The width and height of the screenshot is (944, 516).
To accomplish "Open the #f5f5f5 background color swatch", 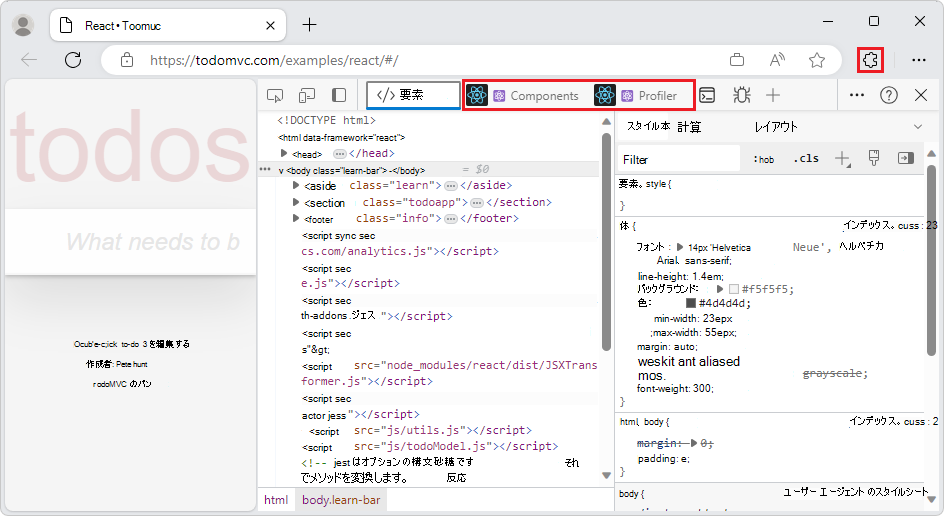I will (733, 289).
